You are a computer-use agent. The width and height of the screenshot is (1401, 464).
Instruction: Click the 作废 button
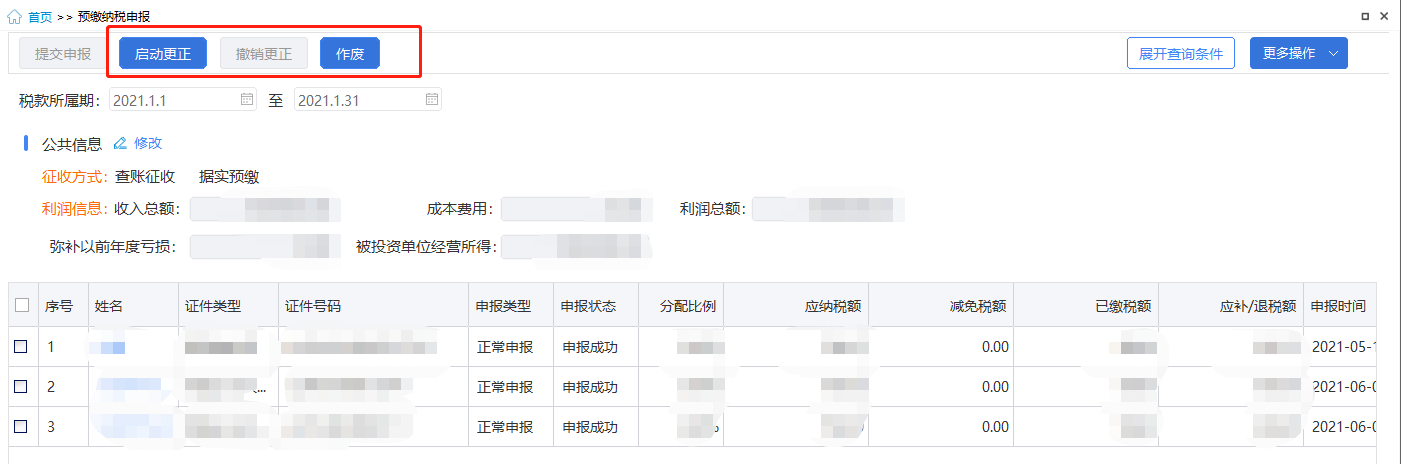(350, 54)
